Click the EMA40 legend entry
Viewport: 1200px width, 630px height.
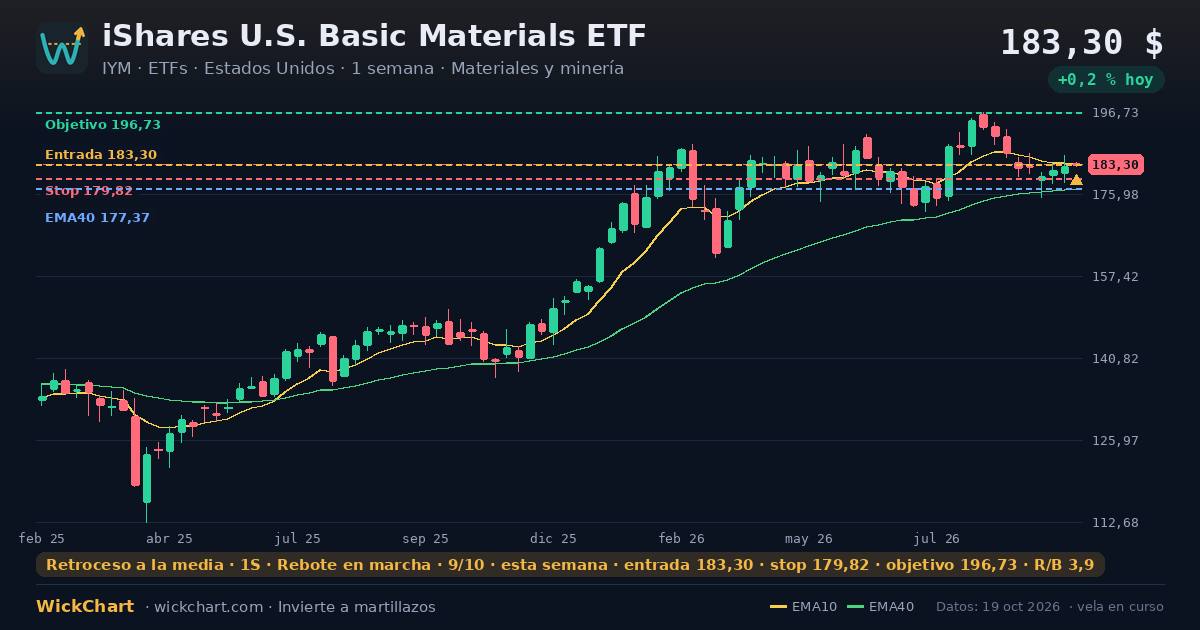[x=880, y=607]
